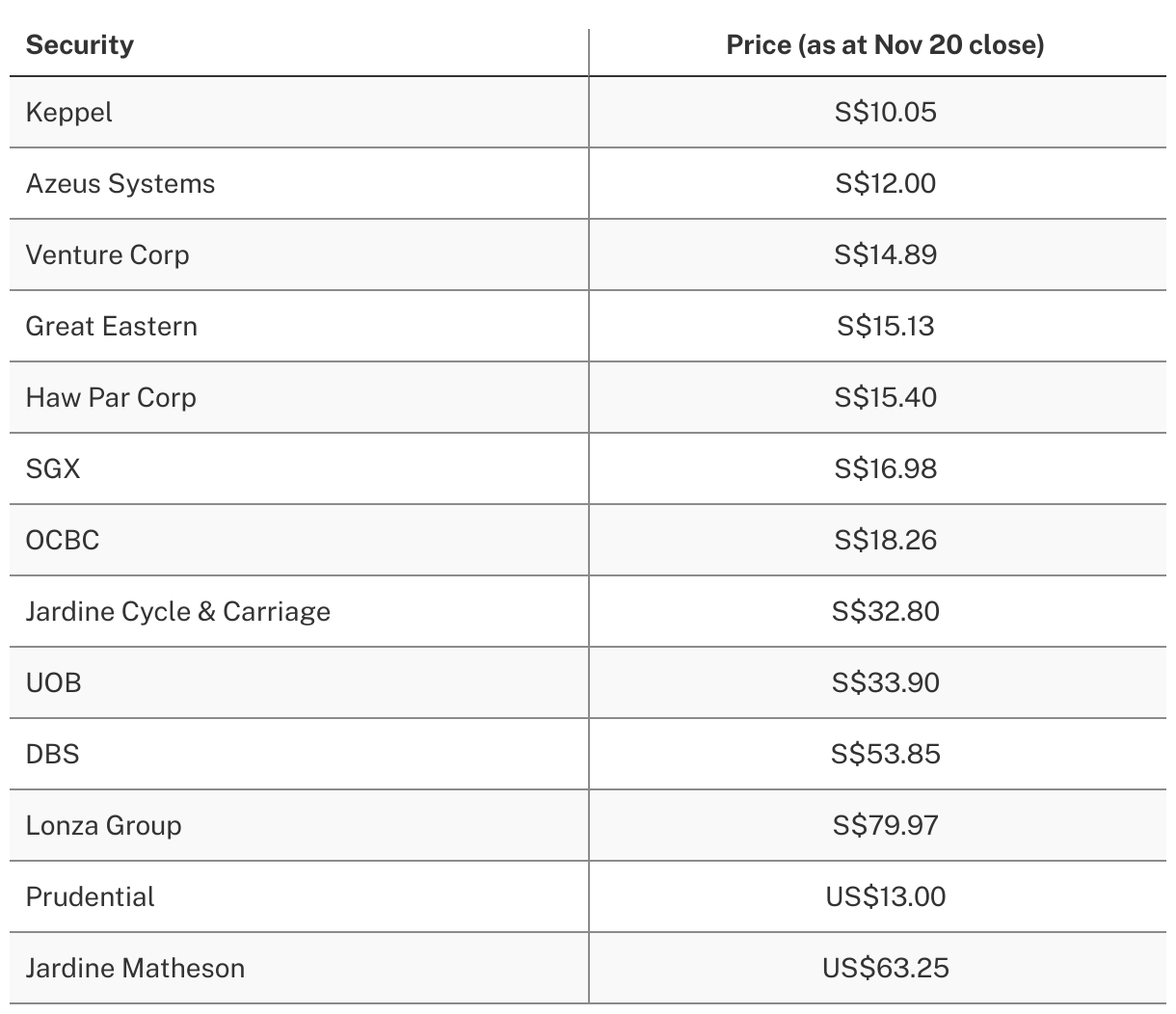Select the Venture Corp cell
This screenshot has height=1014, width=1176.
[x=107, y=255]
